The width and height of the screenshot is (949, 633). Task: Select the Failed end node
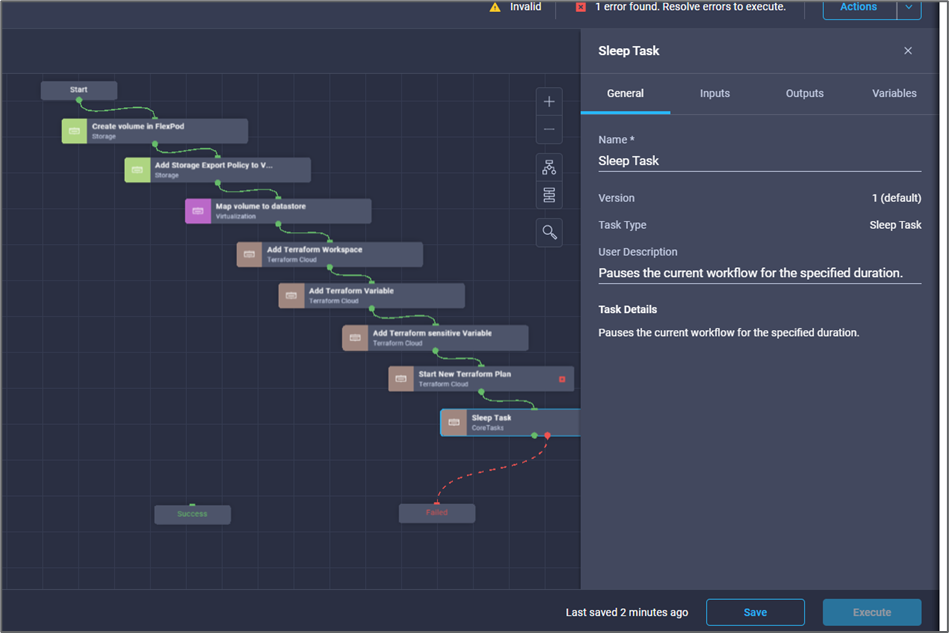pyautogui.click(x=437, y=513)
